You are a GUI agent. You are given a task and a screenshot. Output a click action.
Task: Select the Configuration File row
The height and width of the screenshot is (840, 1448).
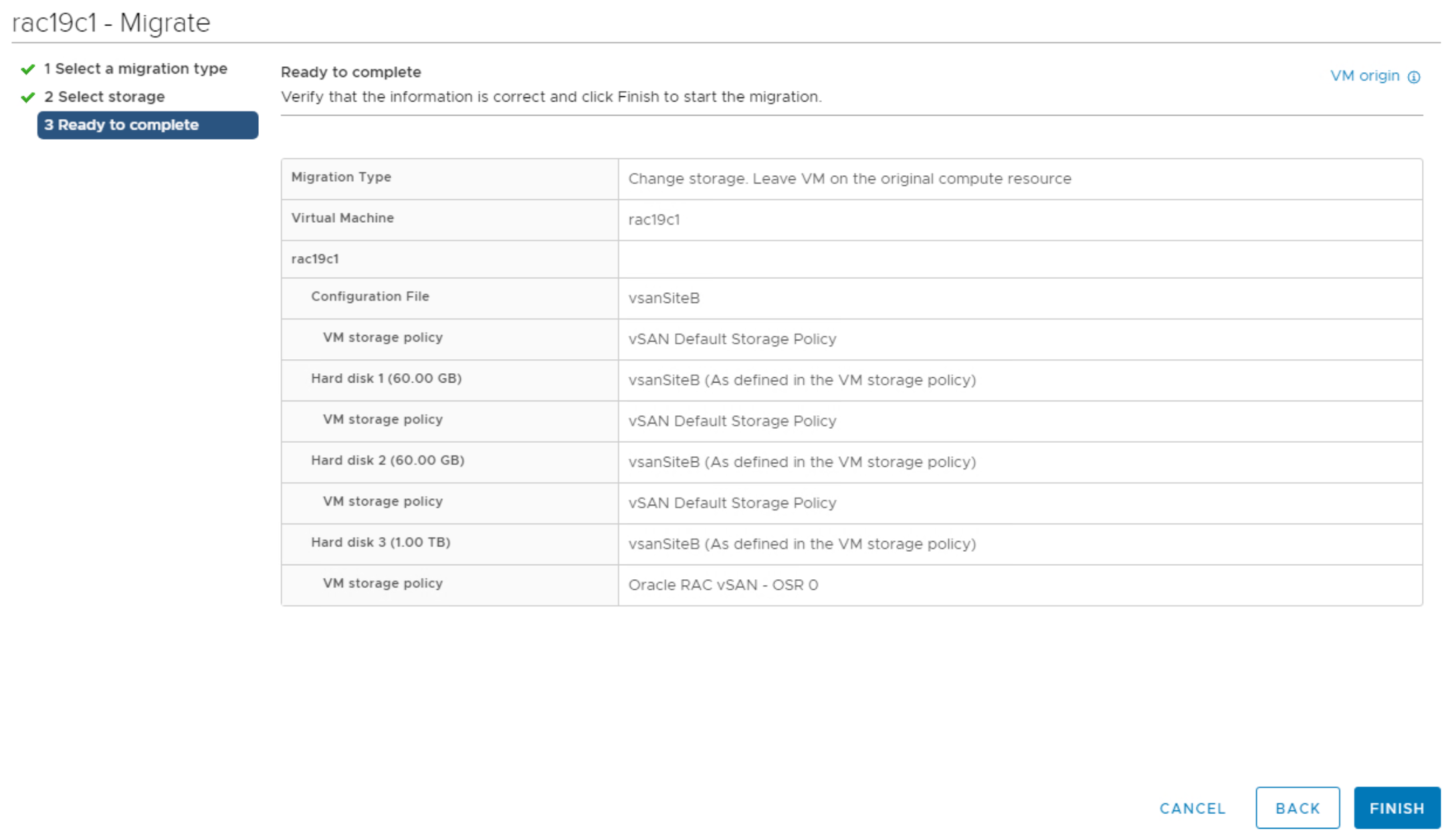point(370,296)
